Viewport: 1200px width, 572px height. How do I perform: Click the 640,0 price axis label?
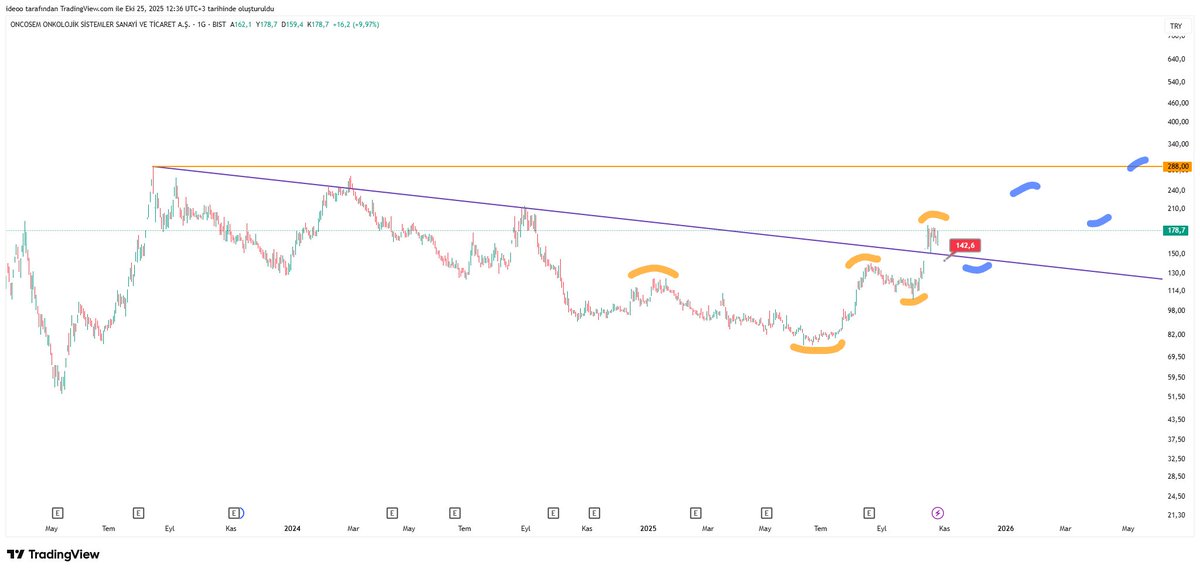[1176, 59]
